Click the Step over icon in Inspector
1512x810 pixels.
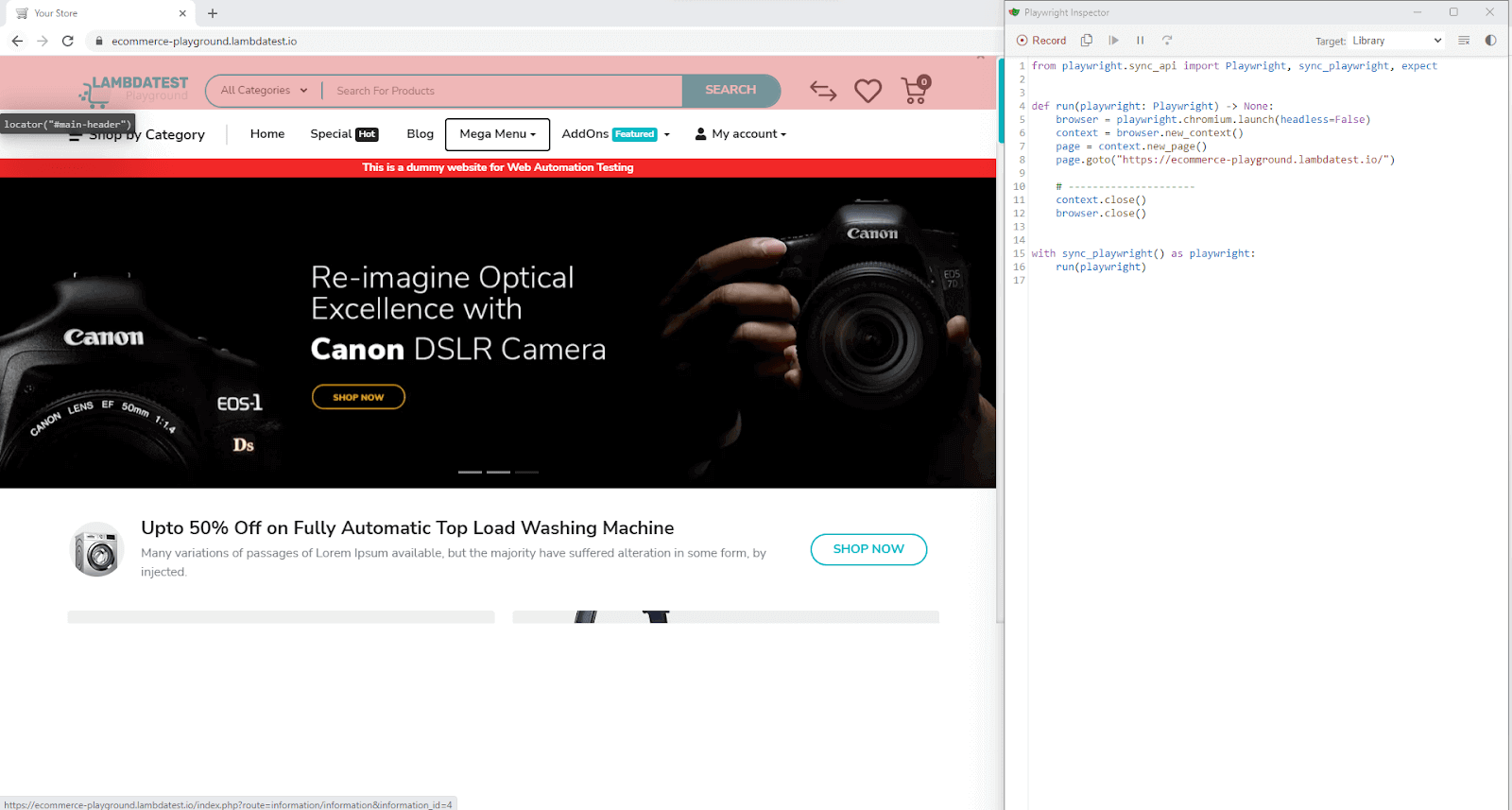click(x=1167, y=41)
